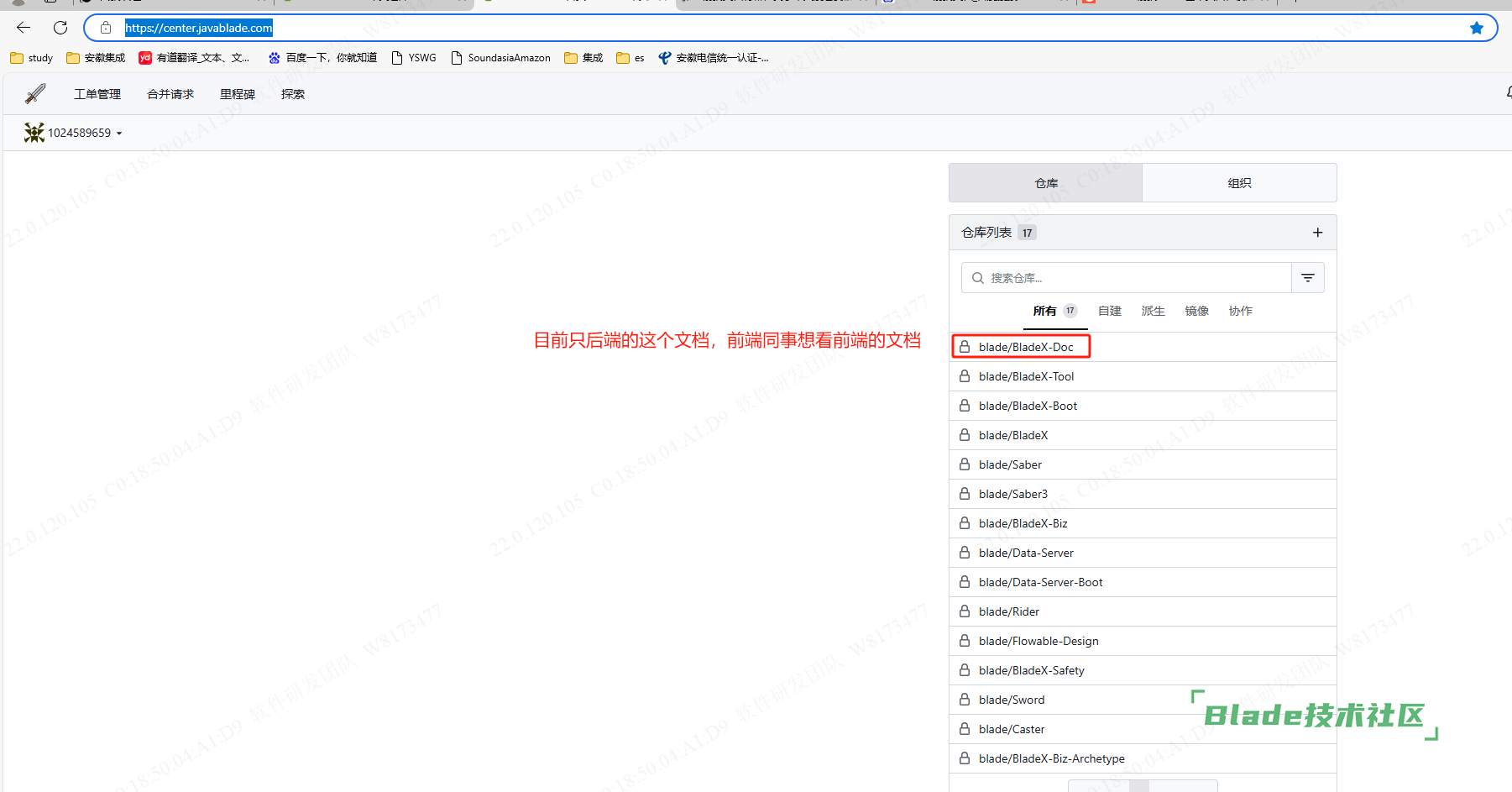Open blade/BladeX-Tool repository
Screen dimensions: 1512x792
click(1026, 376)
